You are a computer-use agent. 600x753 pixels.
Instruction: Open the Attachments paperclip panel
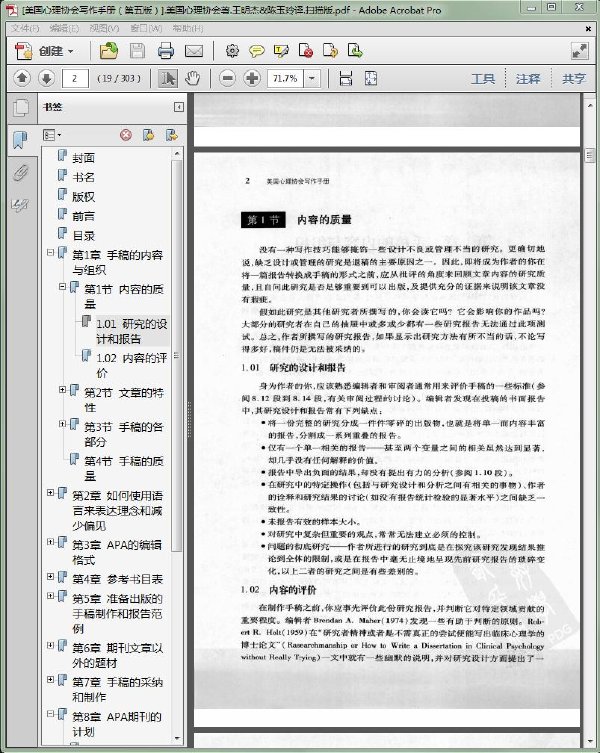(20, 172)
